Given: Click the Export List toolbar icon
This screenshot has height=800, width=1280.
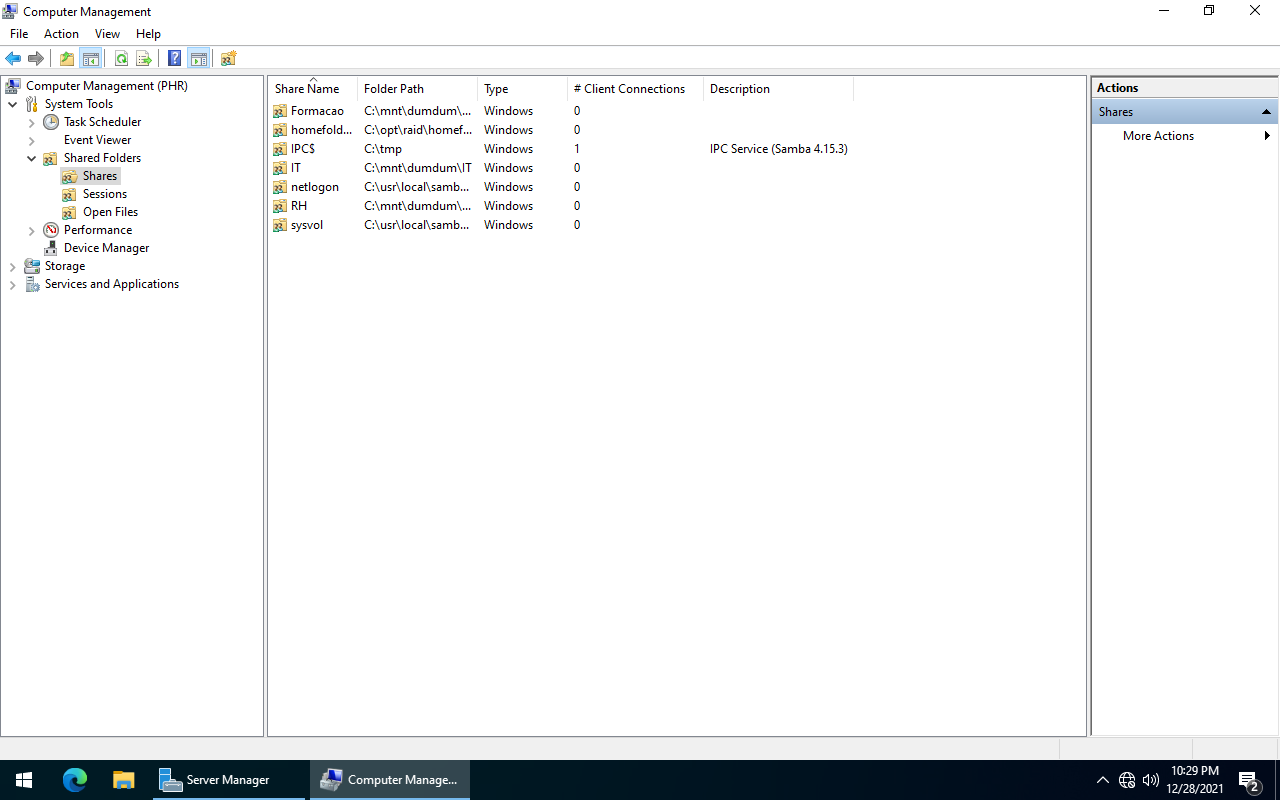Looking at the screenshot, I should (144, 58).
